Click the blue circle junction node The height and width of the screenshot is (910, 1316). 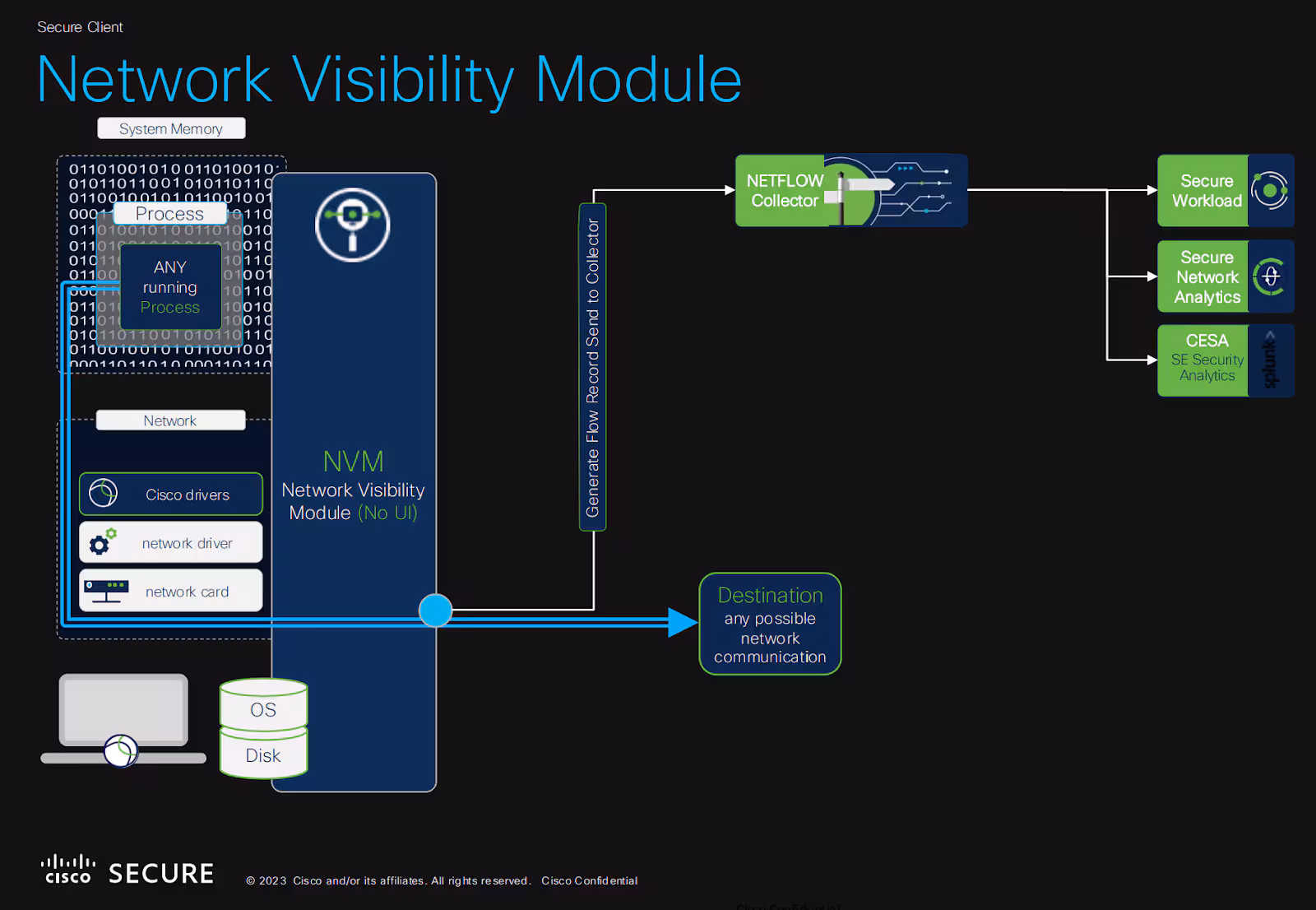[435, 611]
